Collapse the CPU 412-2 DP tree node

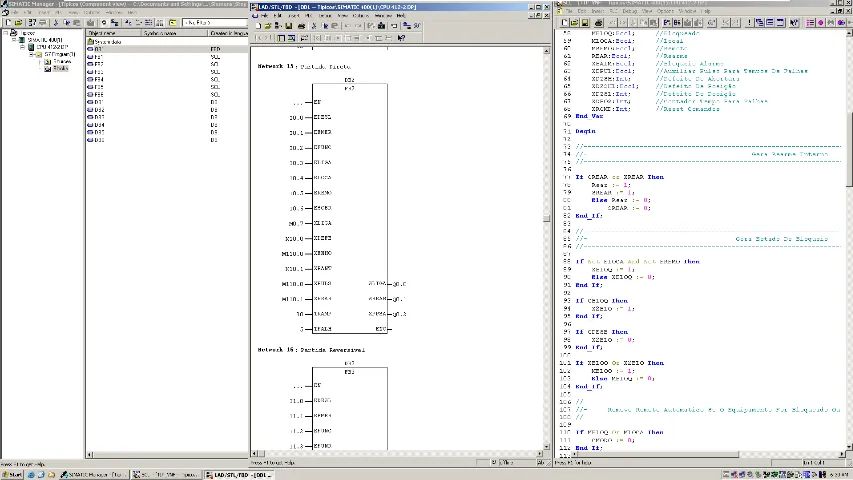22,47
